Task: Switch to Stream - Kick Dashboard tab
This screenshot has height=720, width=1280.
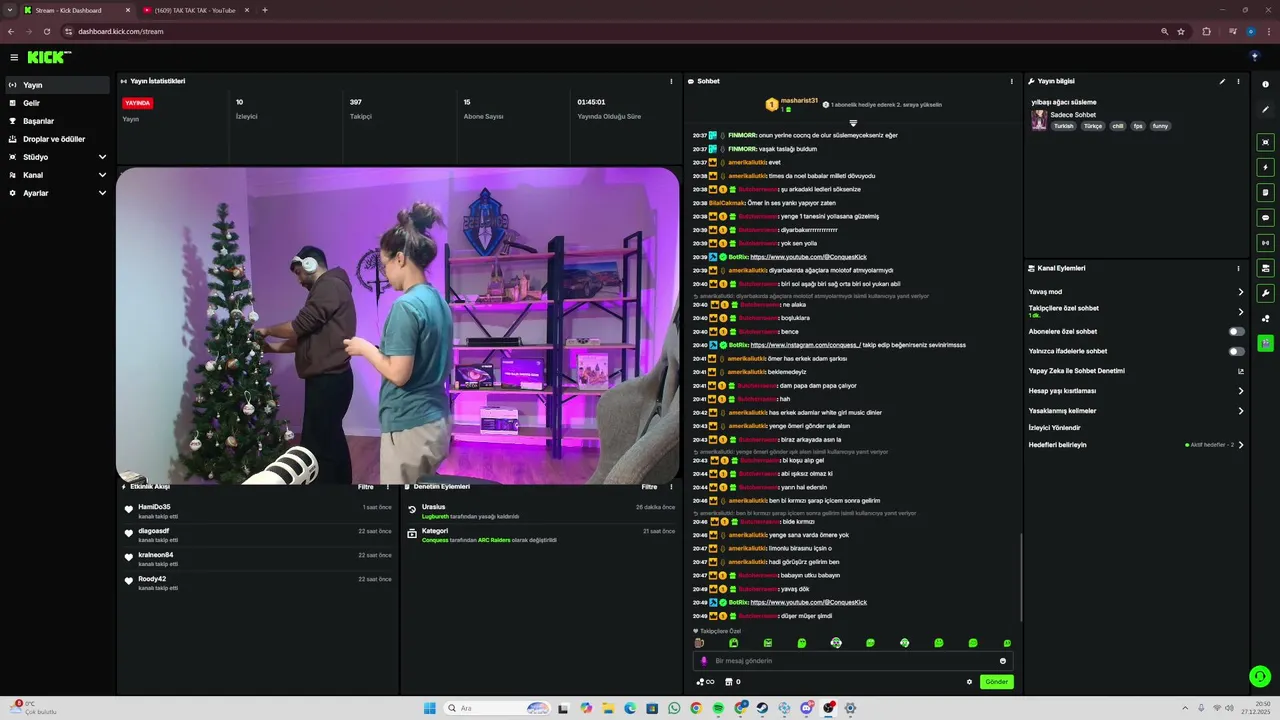Action: 77,10
